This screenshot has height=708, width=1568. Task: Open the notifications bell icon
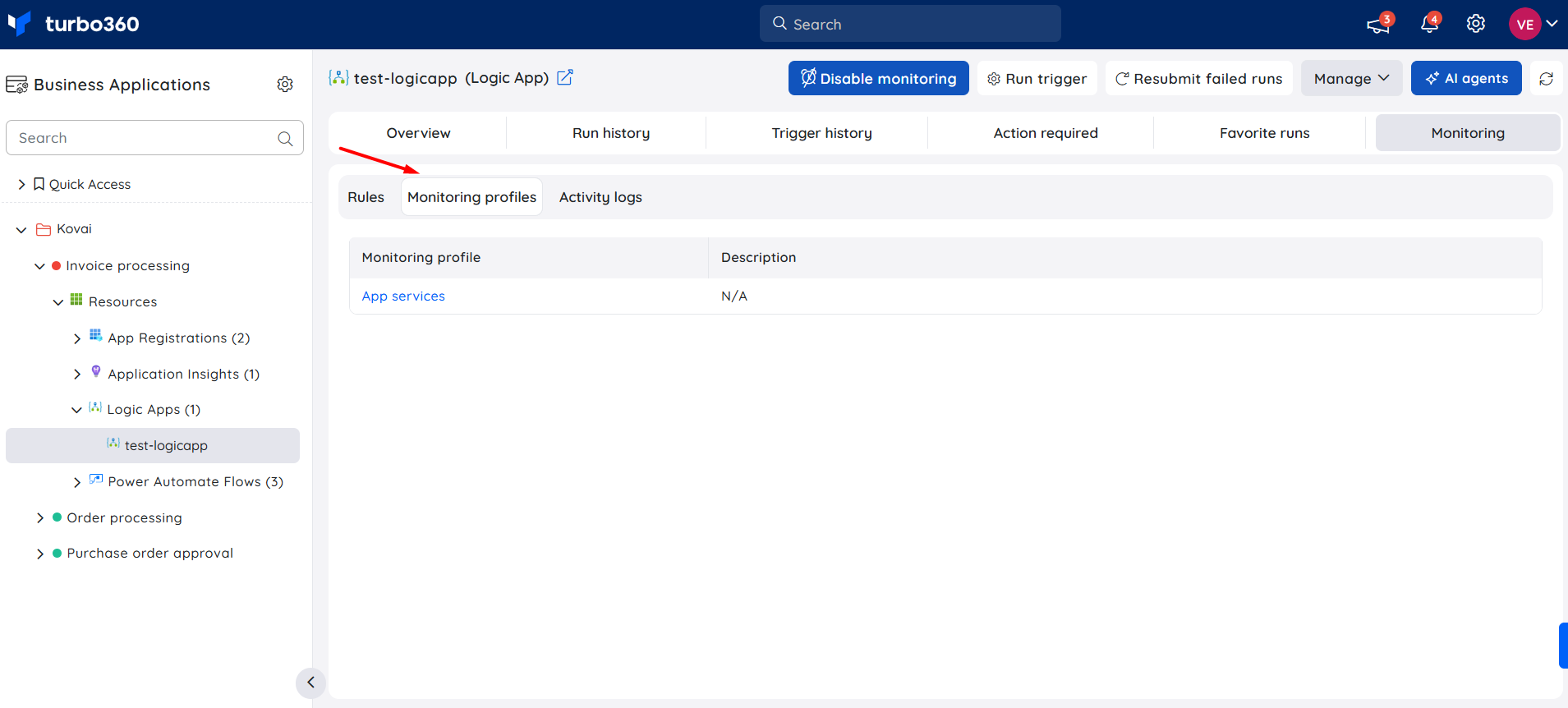1429,24
